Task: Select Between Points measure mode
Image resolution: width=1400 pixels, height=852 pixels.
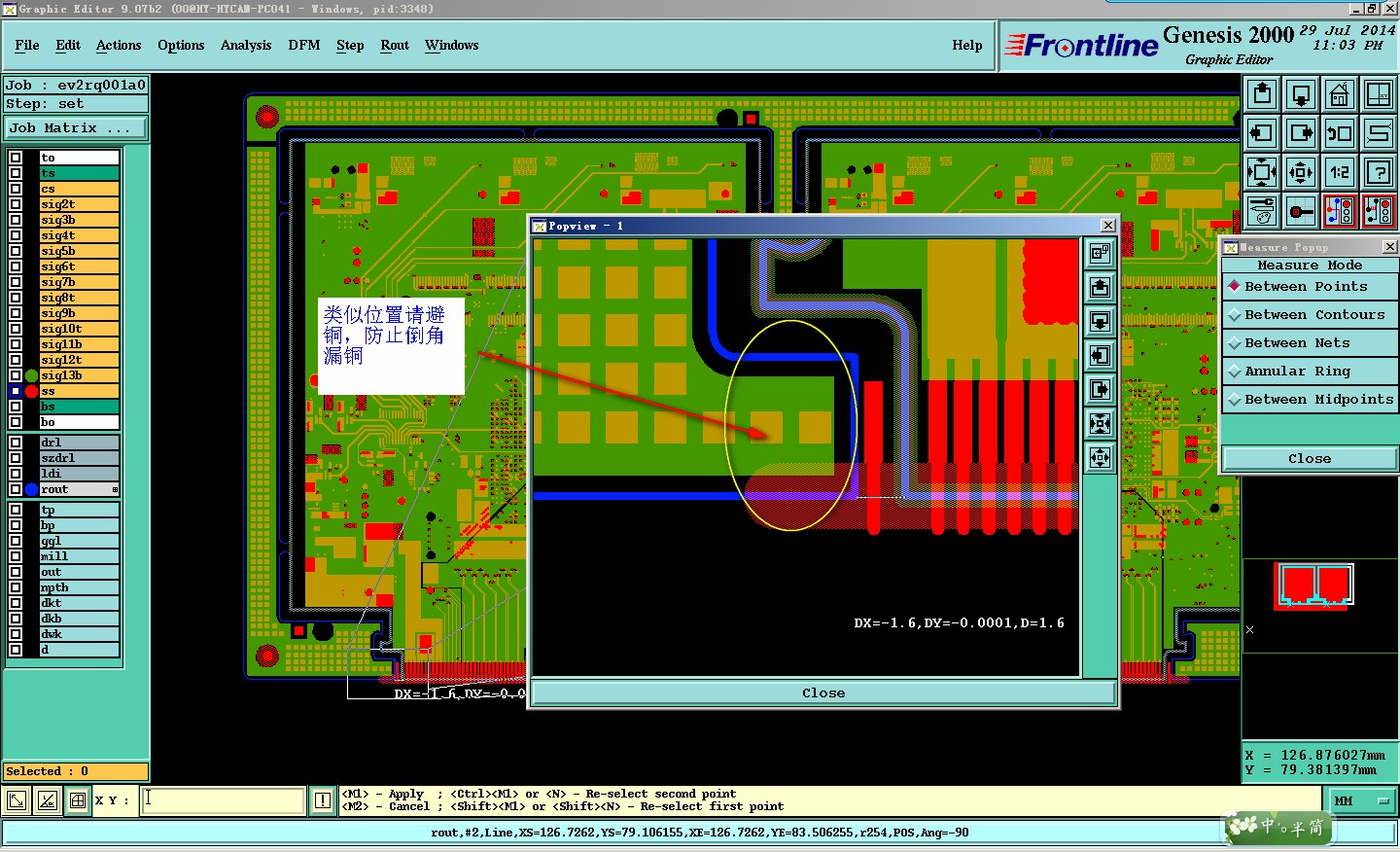Action: coord(1310,287)
